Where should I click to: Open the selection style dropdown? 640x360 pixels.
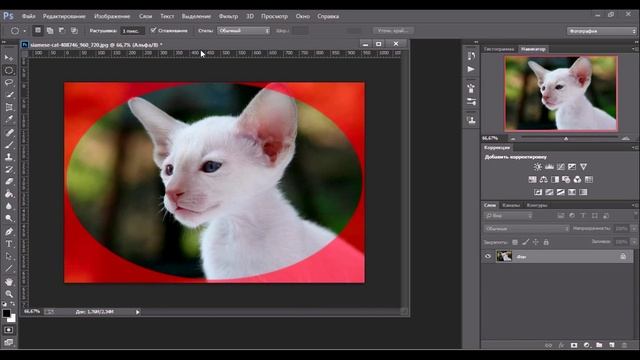244,31
